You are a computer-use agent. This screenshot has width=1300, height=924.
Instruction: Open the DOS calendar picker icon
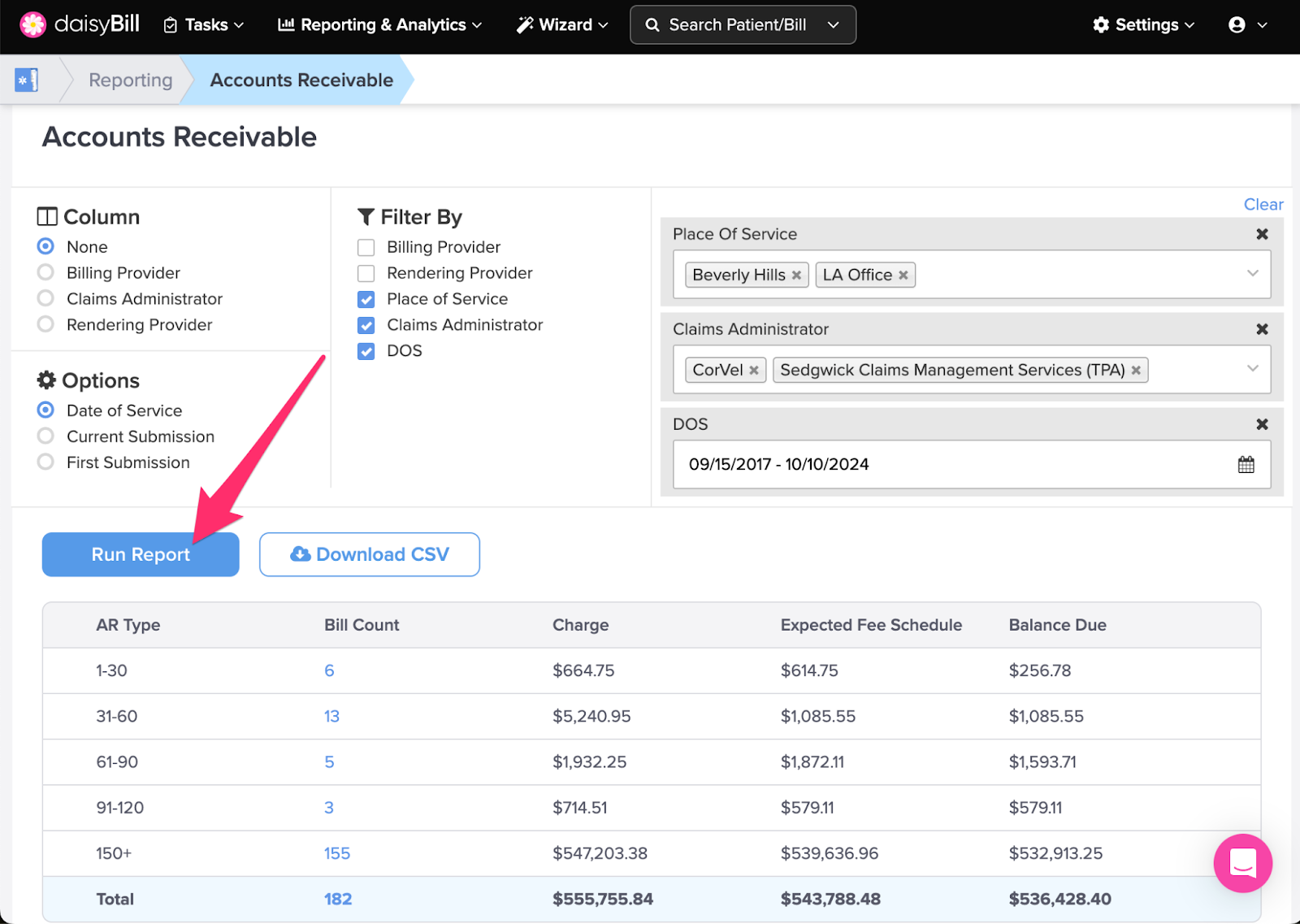1246,465
